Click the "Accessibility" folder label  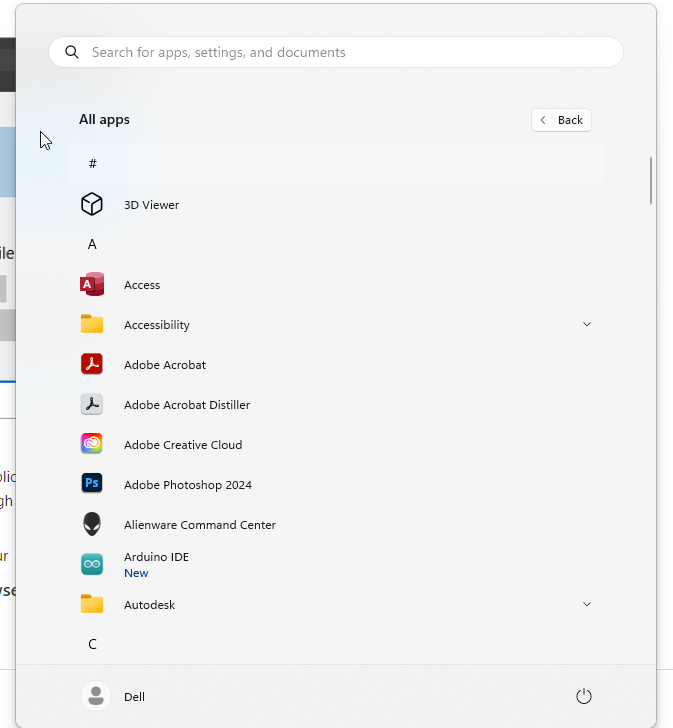click(x=157, y=325)
